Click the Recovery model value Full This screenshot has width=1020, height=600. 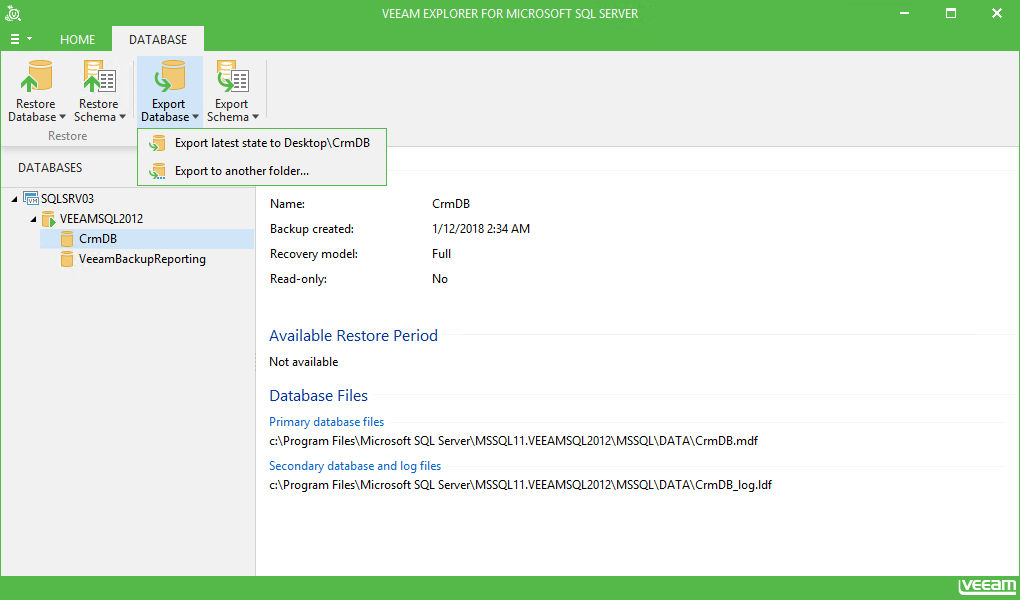coord(441,254)
